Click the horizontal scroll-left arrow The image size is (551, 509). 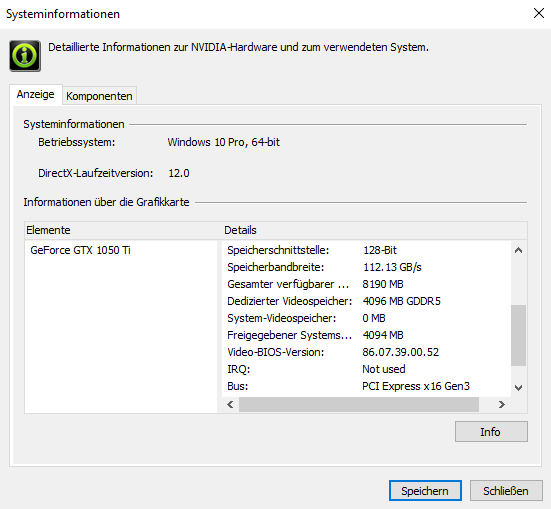pos(231,405)
